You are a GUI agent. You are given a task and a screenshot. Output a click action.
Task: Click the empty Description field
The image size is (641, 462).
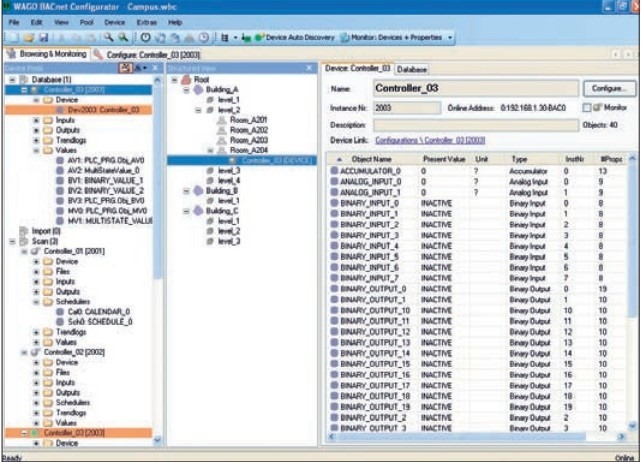tap(476, 125)
